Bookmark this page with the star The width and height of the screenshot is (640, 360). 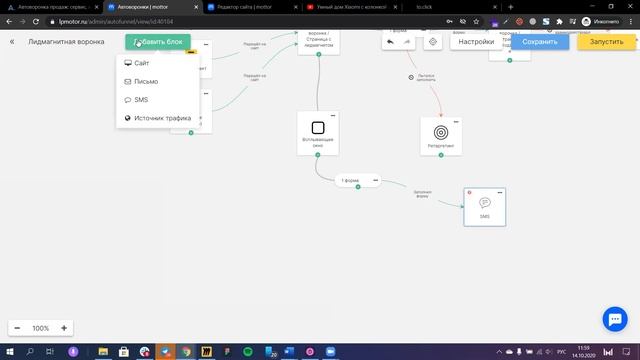(476, 22)
